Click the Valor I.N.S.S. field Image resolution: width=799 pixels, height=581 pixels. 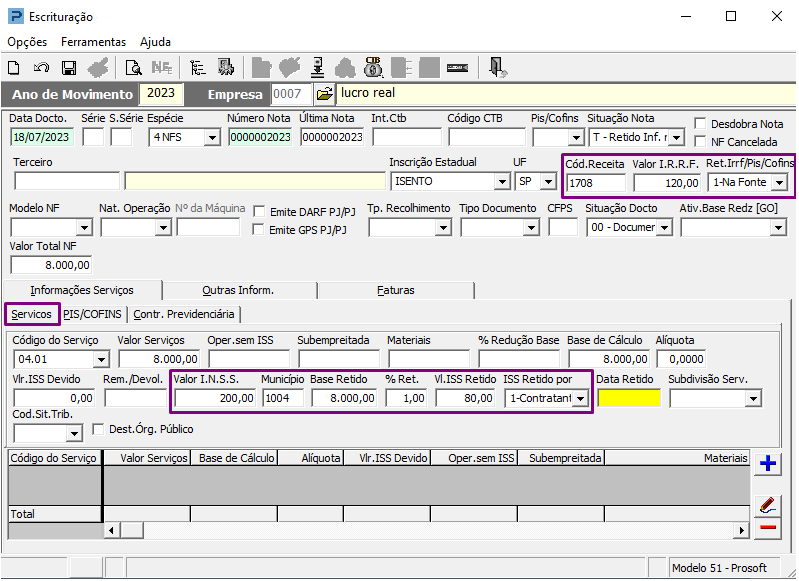[x=215, y=399]
